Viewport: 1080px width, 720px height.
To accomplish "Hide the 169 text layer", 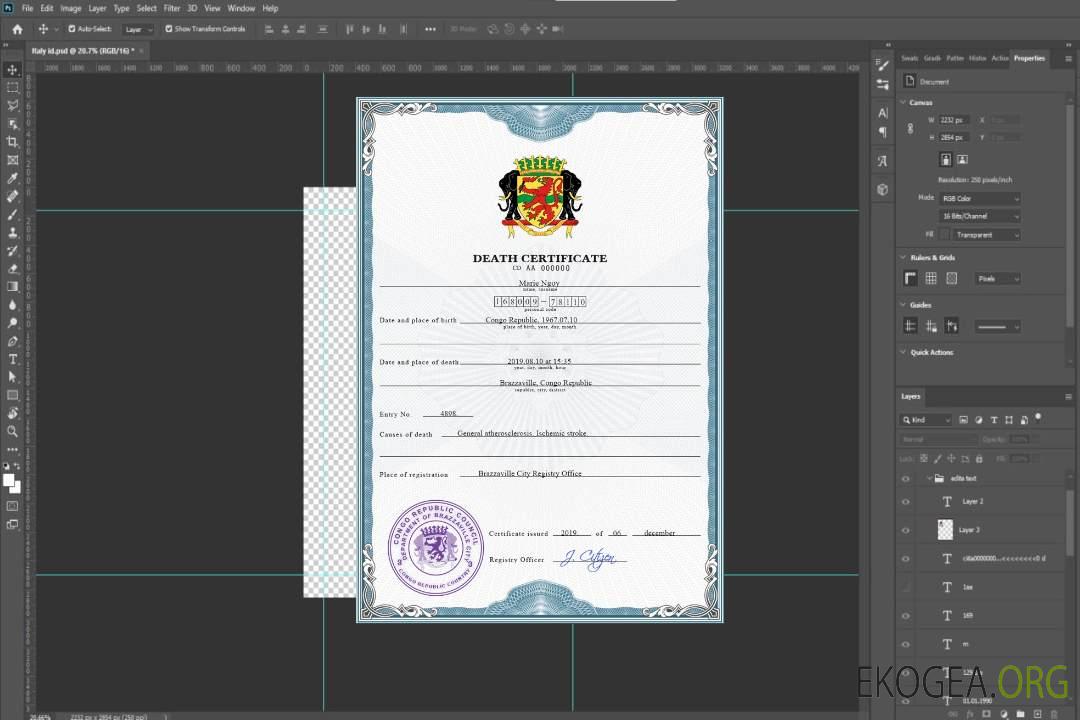I will click(x=906, y=616).
